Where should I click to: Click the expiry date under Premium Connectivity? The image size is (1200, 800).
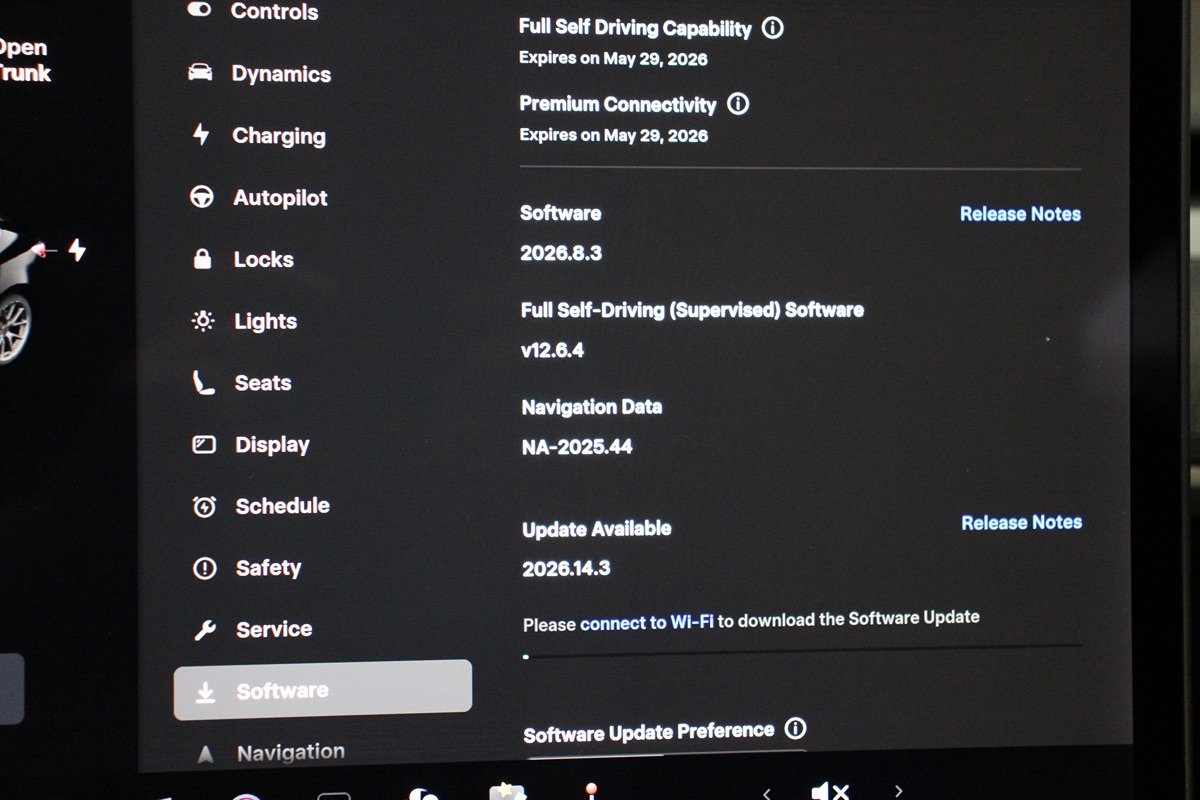614,135
